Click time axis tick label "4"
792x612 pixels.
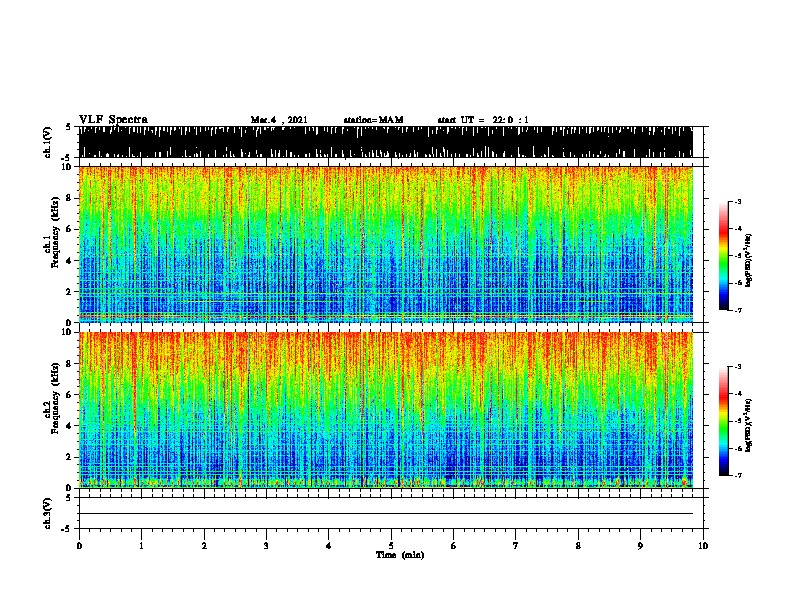click(x=329, y=546)
